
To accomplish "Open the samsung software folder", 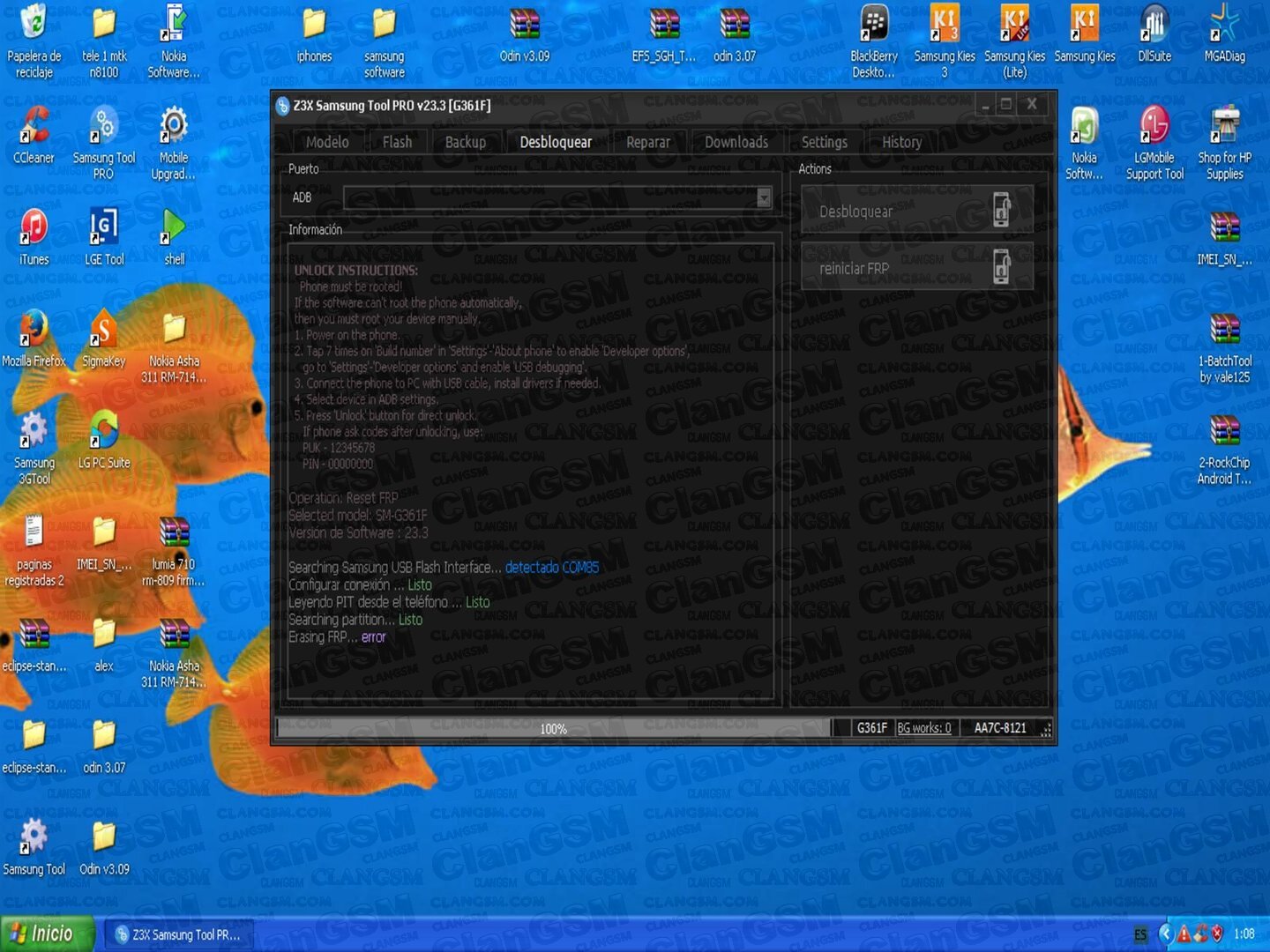I will click(x=384, y=41).
